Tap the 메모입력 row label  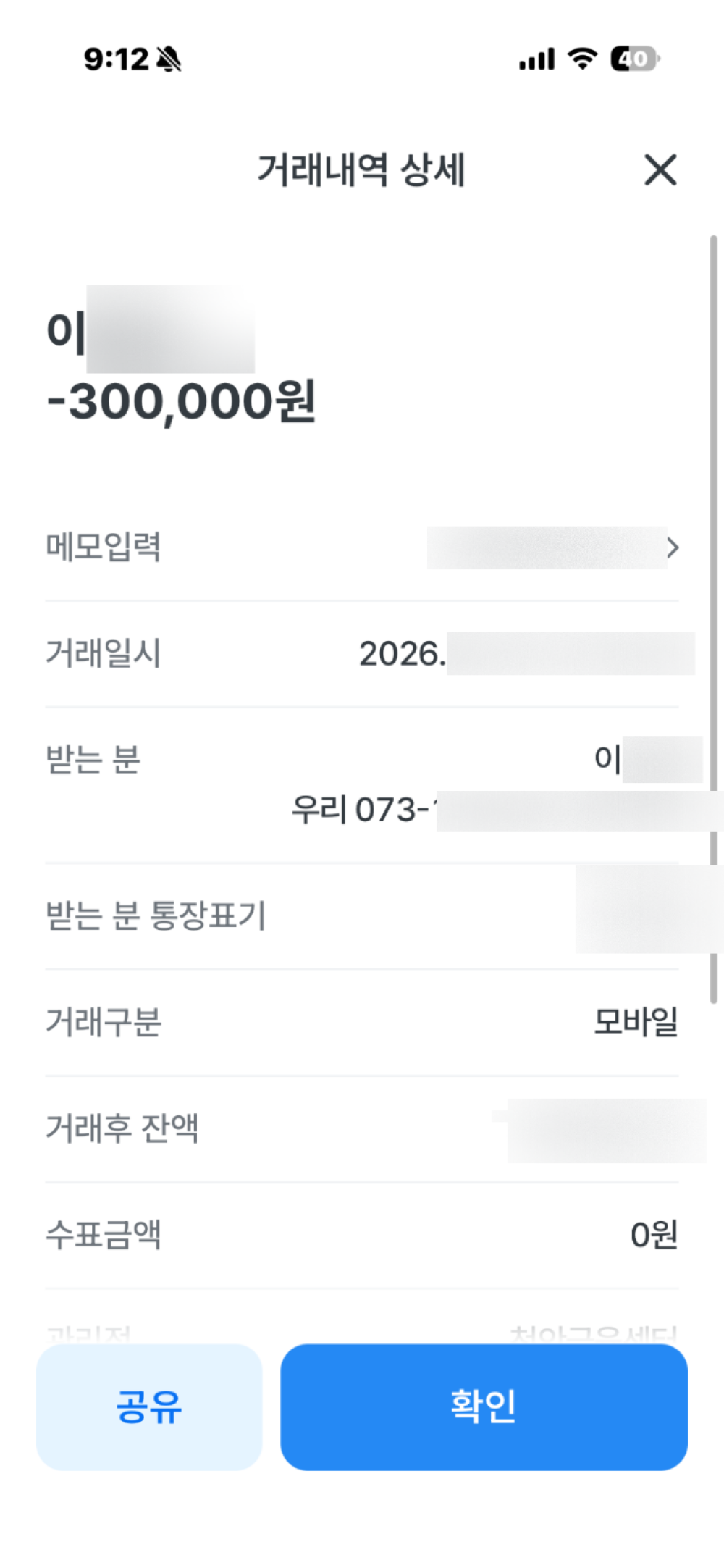104,547
